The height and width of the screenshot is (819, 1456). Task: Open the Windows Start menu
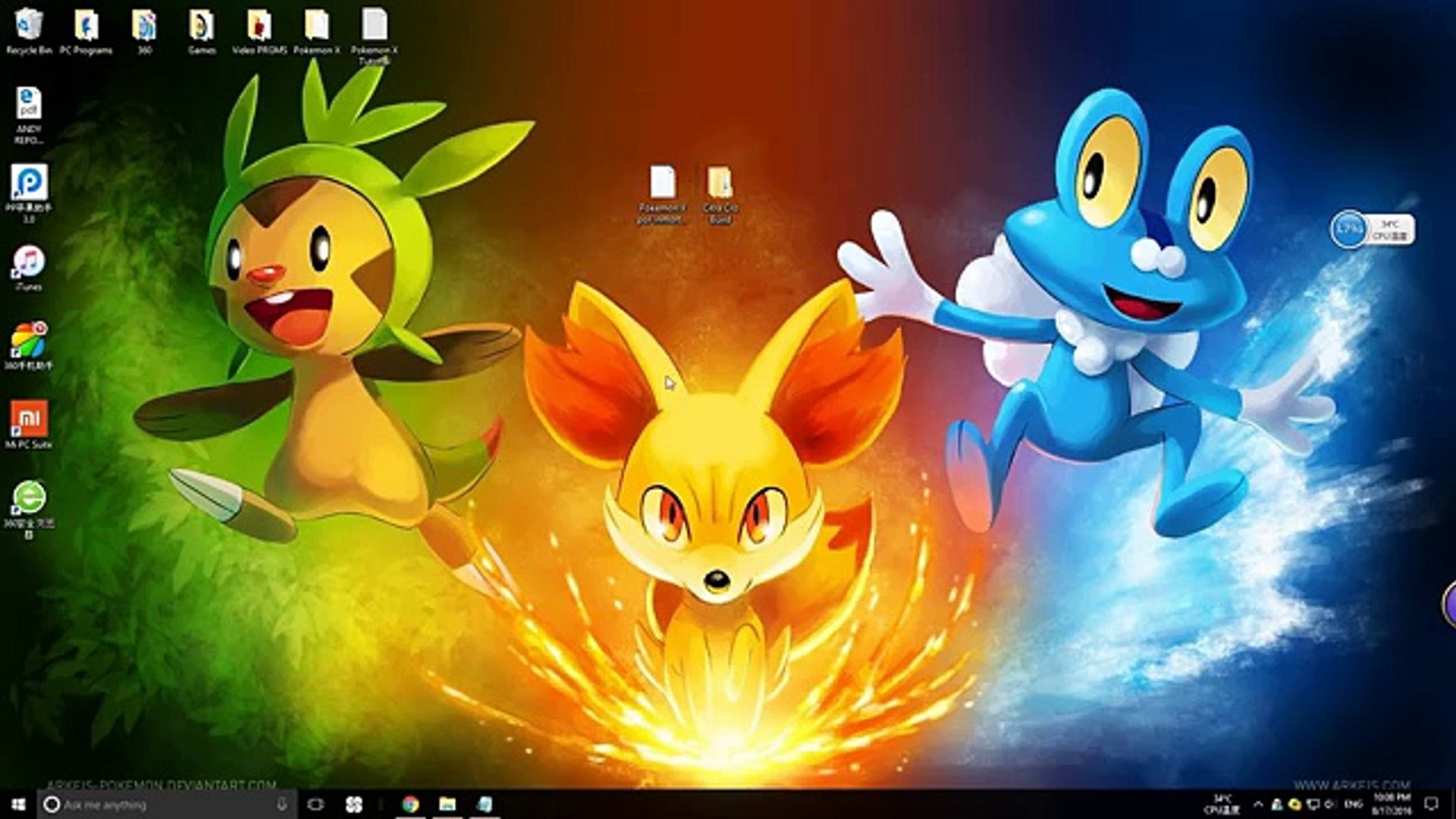[x=18, y=805]
